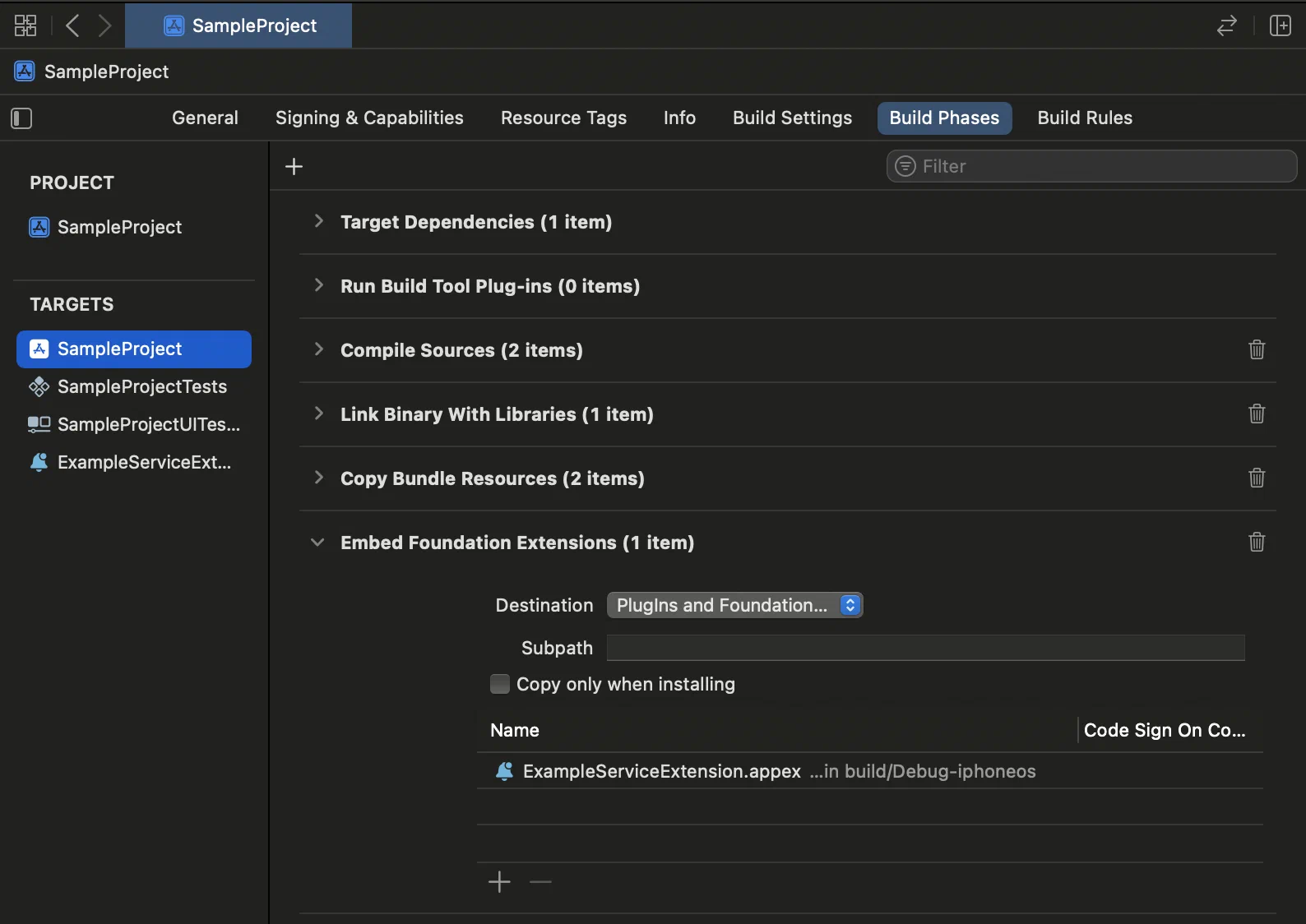The image size is (1306, 924).
Task: Go back in navigation history
Action: point(72,25)
